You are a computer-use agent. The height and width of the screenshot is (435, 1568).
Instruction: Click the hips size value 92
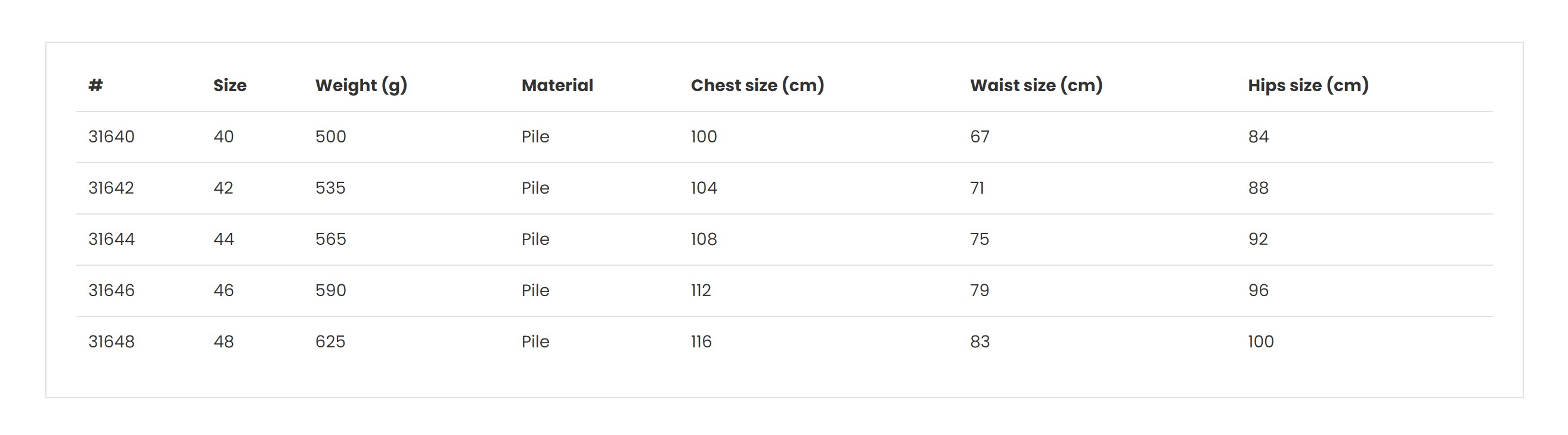(x=1258, y=239)
